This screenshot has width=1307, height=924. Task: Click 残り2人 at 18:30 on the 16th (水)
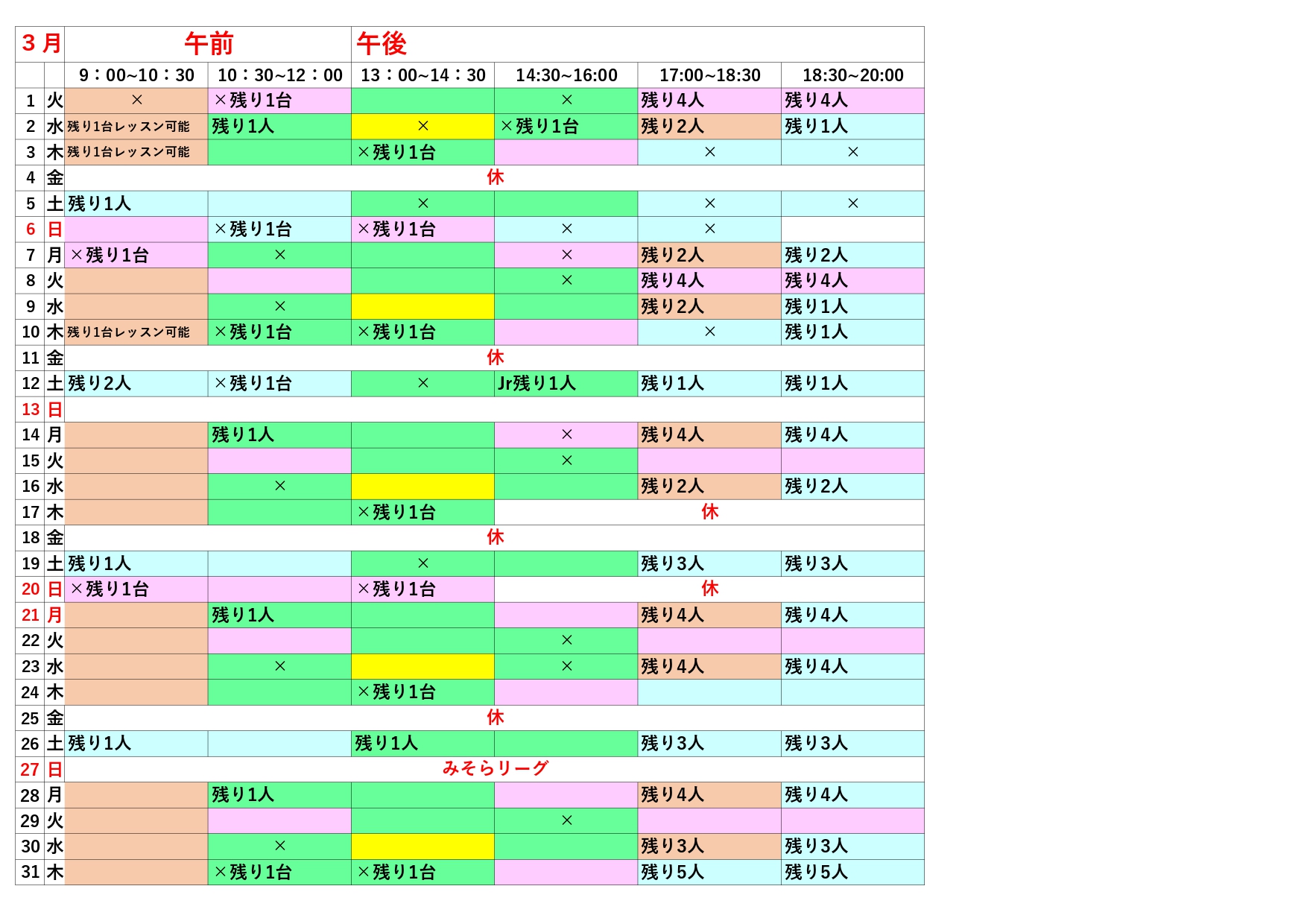(x=816, y=487)
